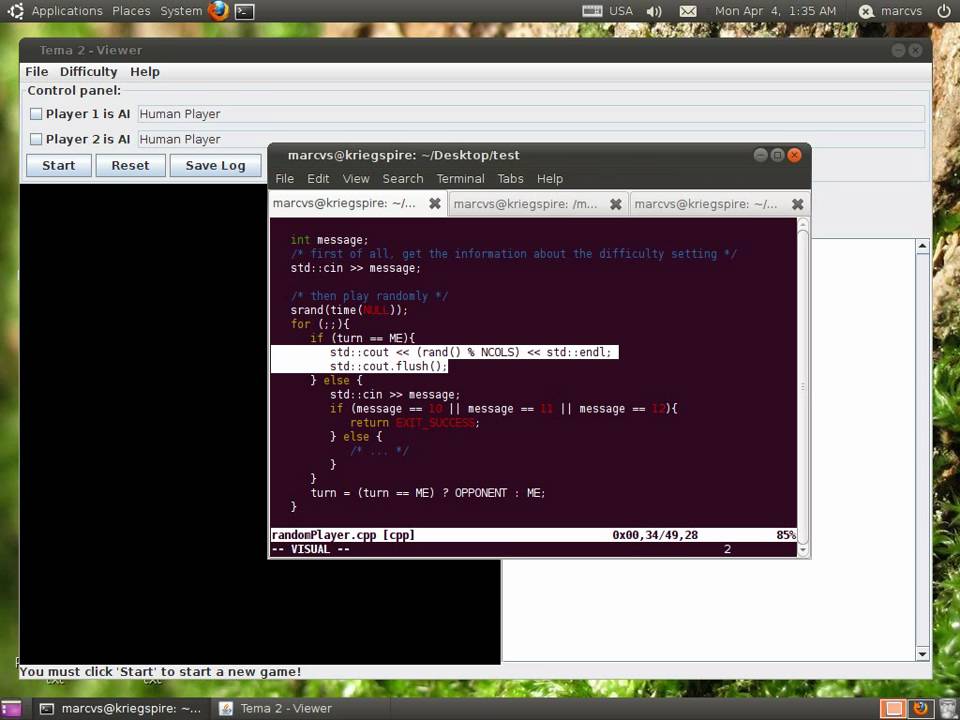Screen dimensions: 960x720
Task: Open the terminal Search menu
Action: pos(403,179)
